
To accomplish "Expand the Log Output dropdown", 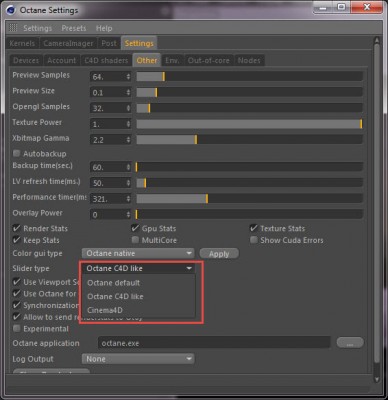I will [138, 359].
